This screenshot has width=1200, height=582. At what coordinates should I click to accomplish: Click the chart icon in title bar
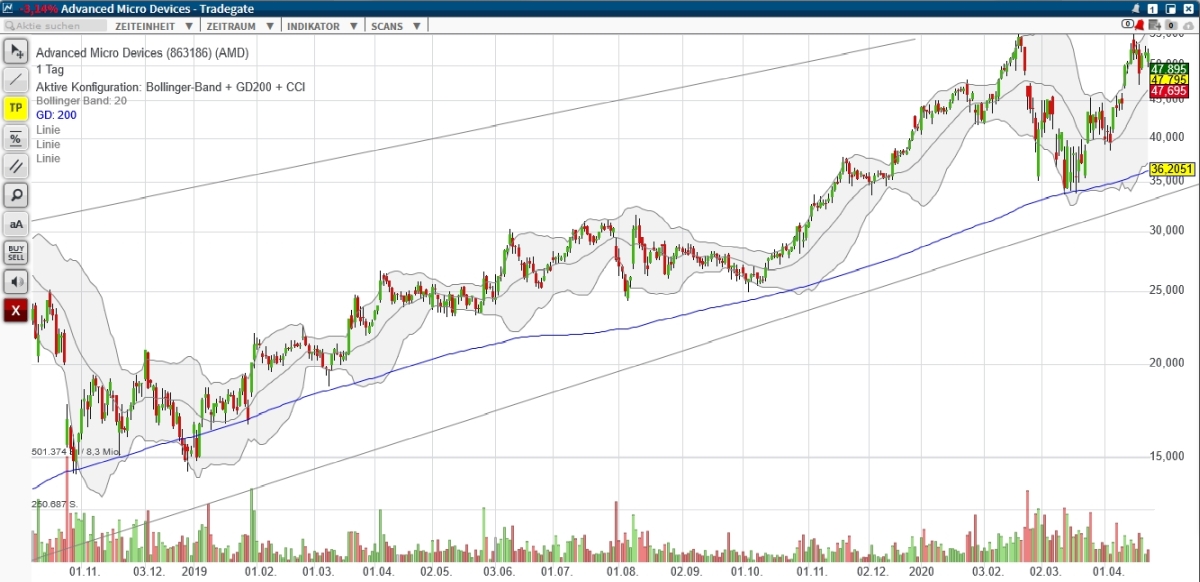tap(7, 7)
